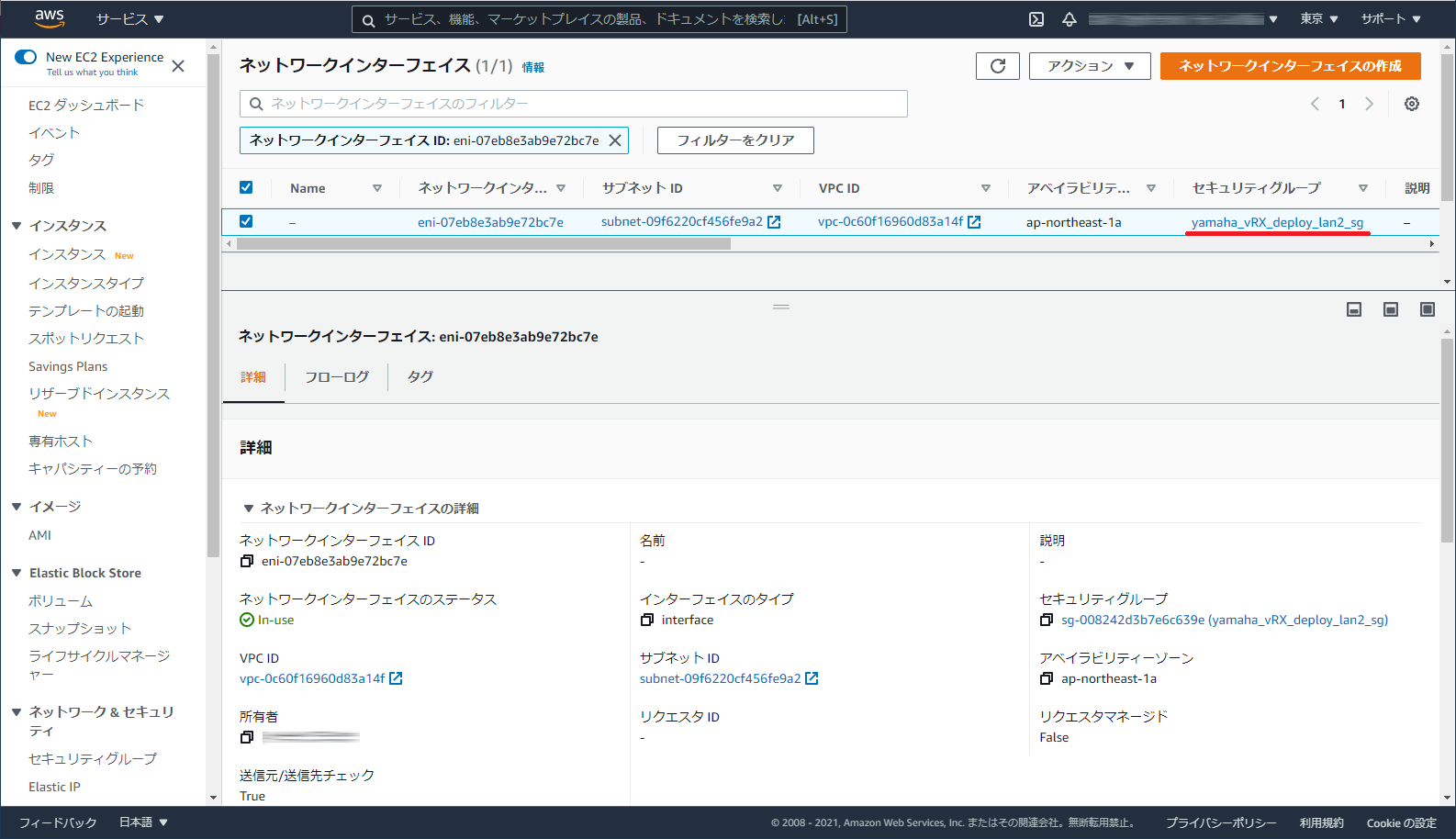Open subnet ID external link icon in details
This screenshot has width=1456, height=839.
812,678
